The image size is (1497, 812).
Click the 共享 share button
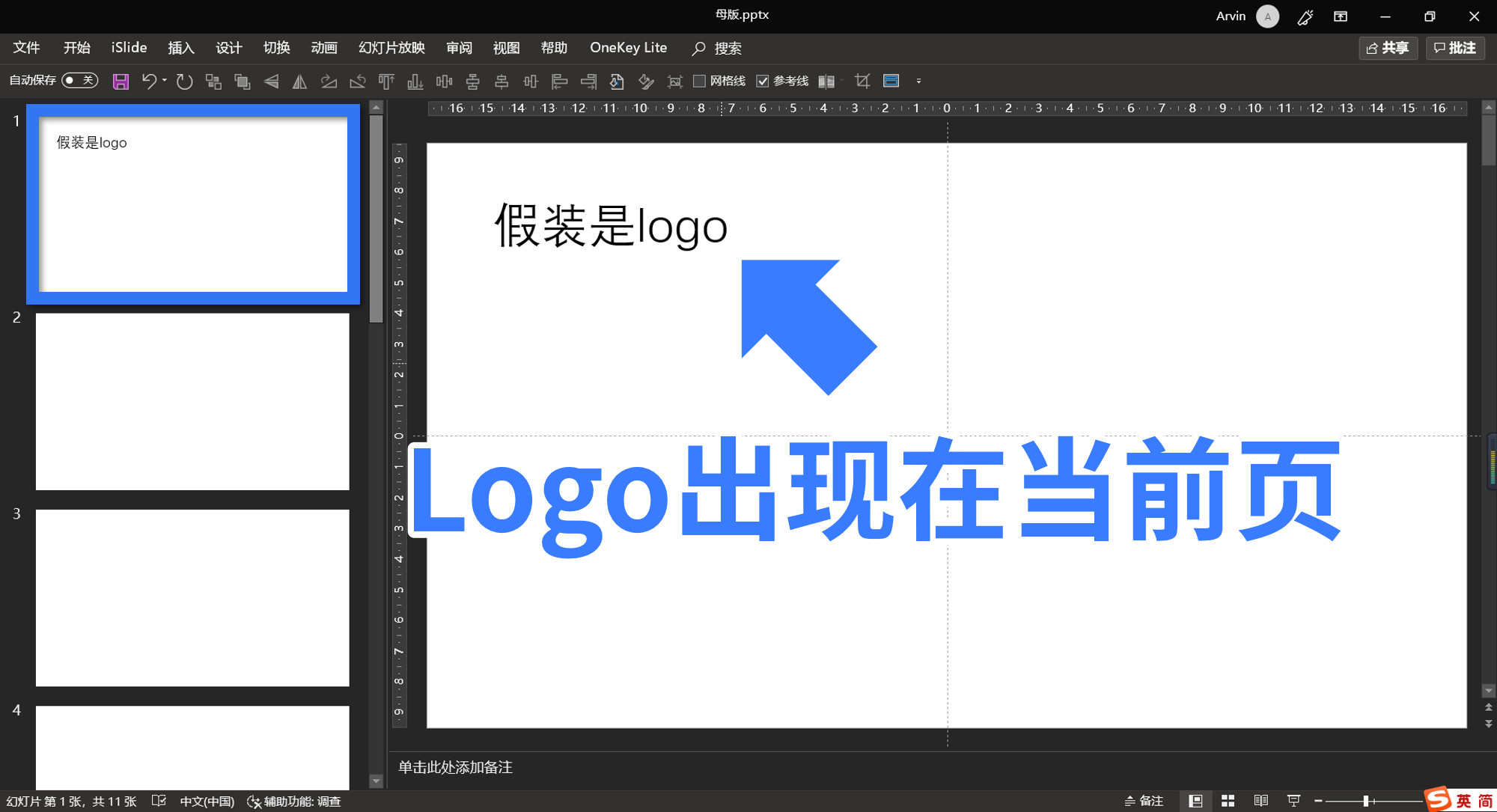1388,48
